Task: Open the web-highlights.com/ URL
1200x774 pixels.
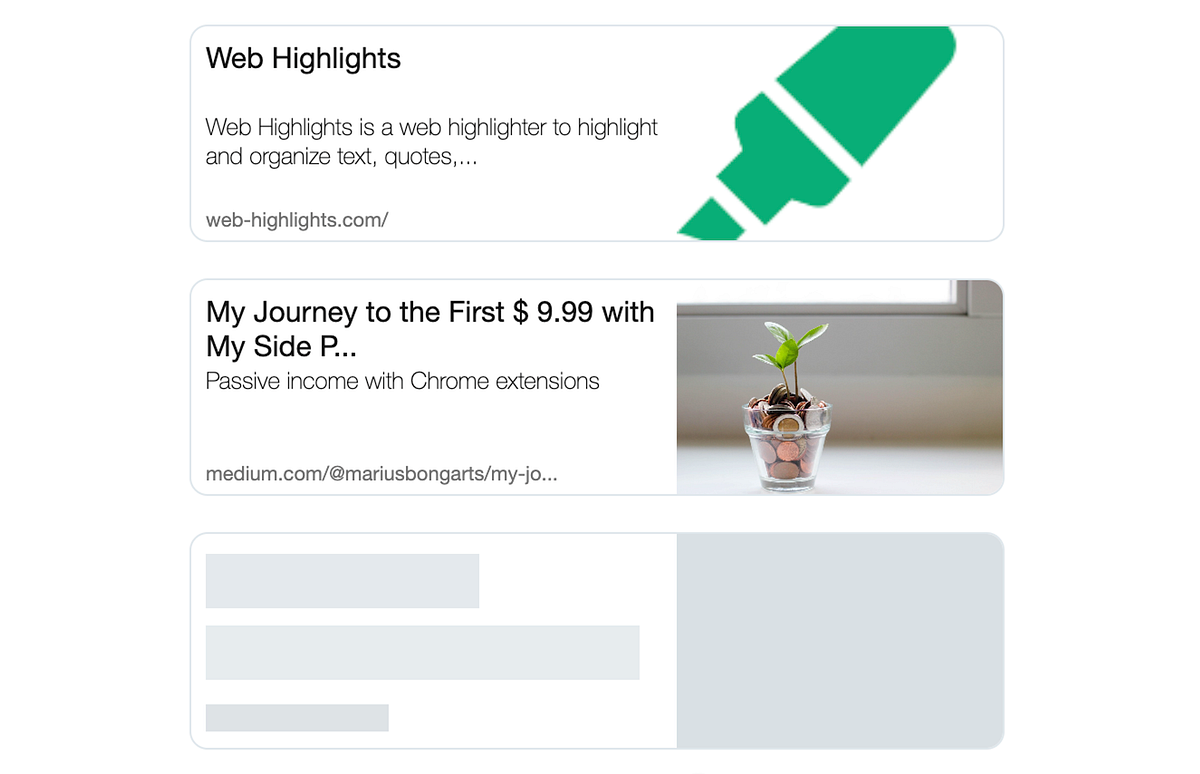Action: [x=297, y=220]
